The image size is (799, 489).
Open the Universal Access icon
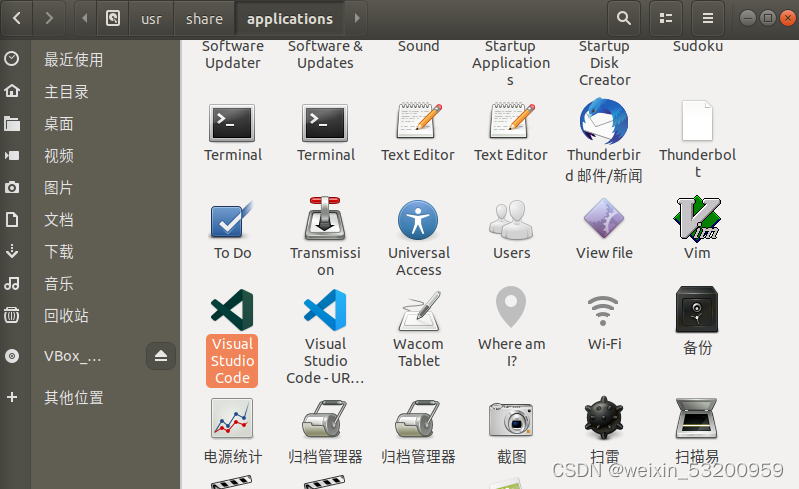pyautogui.click(x=418, y=220)
